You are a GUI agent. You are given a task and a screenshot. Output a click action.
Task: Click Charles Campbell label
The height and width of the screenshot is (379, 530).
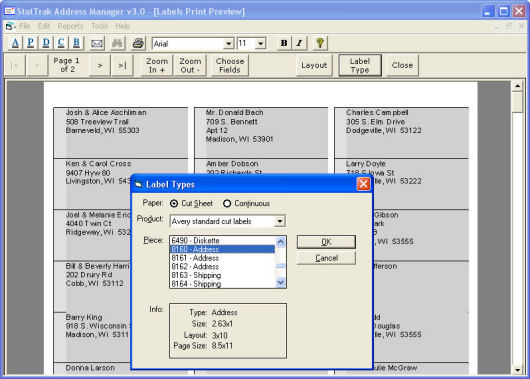[401, 133]
